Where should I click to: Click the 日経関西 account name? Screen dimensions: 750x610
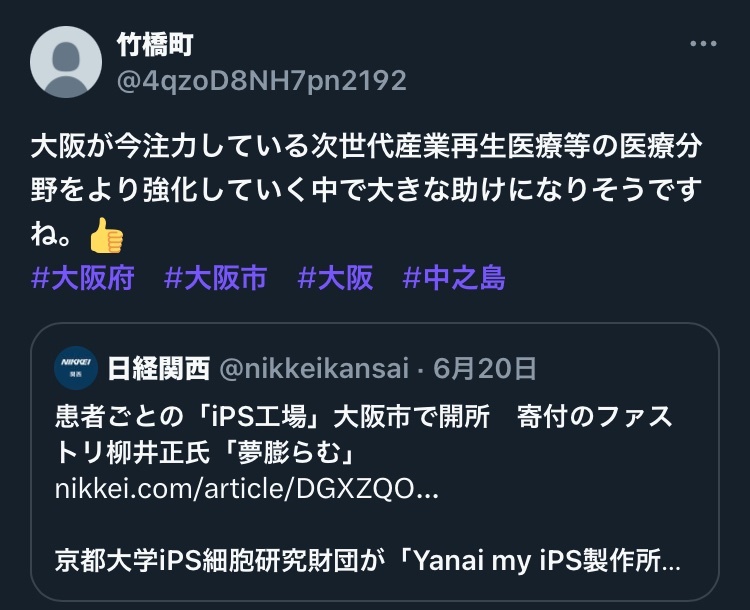(159, 368)
